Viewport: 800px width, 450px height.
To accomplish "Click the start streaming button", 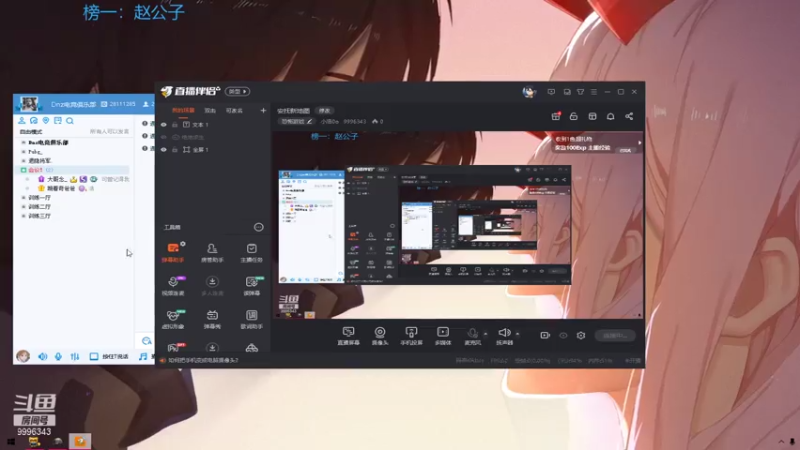I will point(615,336).
